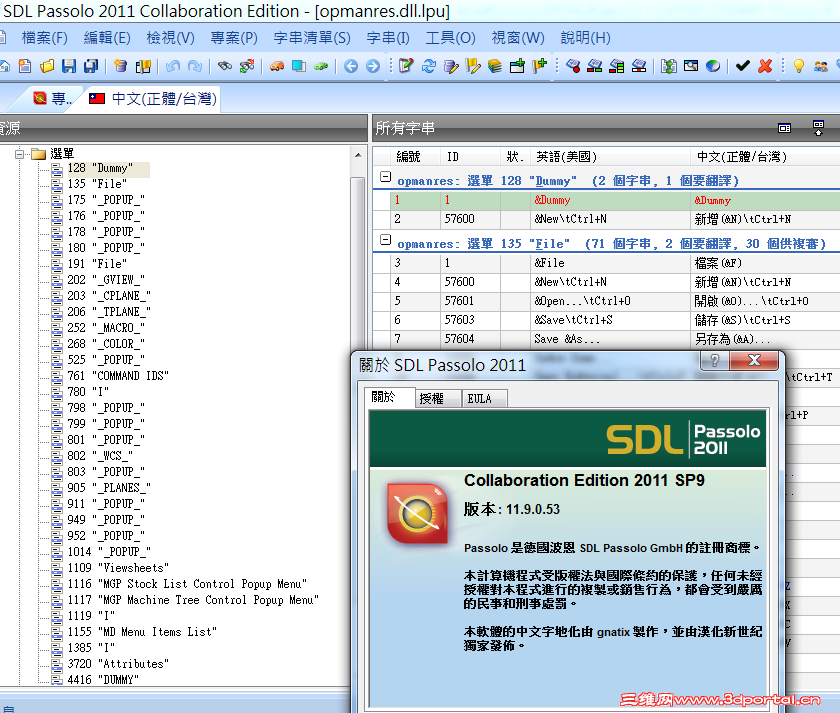The width and height of the screenshot is (840, 713).
Task: Open the 專案(P) menu
Action: pyautogui.click(x=234, y=37)
